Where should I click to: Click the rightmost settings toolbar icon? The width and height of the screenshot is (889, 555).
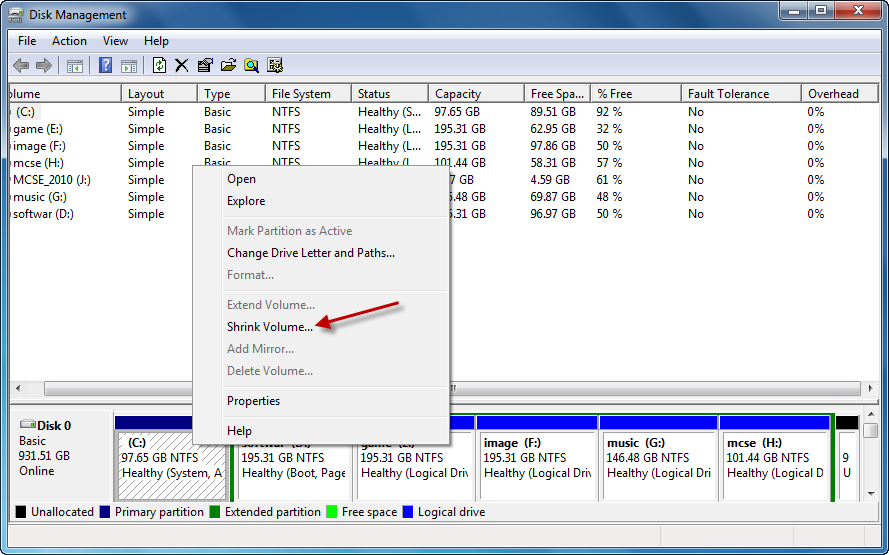tap(275, 66)
